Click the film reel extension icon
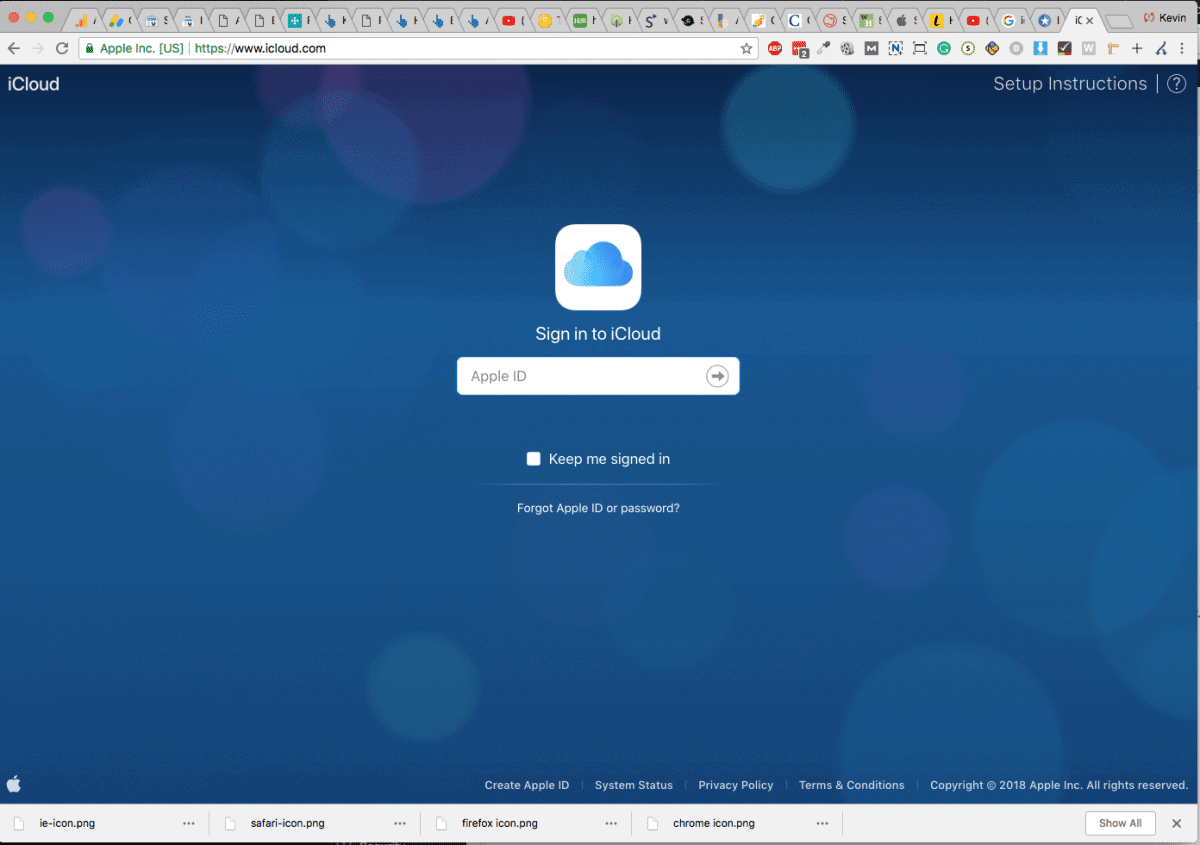Image resolution: width=1200 pixels, height=845 pixels. click(x=847, y=48)
